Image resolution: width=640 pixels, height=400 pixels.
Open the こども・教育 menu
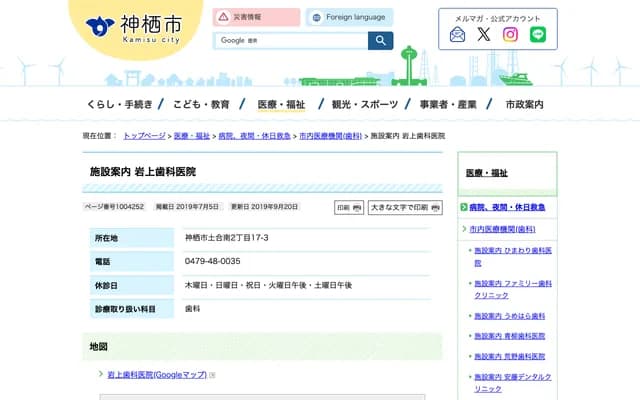tap(200, 104)
